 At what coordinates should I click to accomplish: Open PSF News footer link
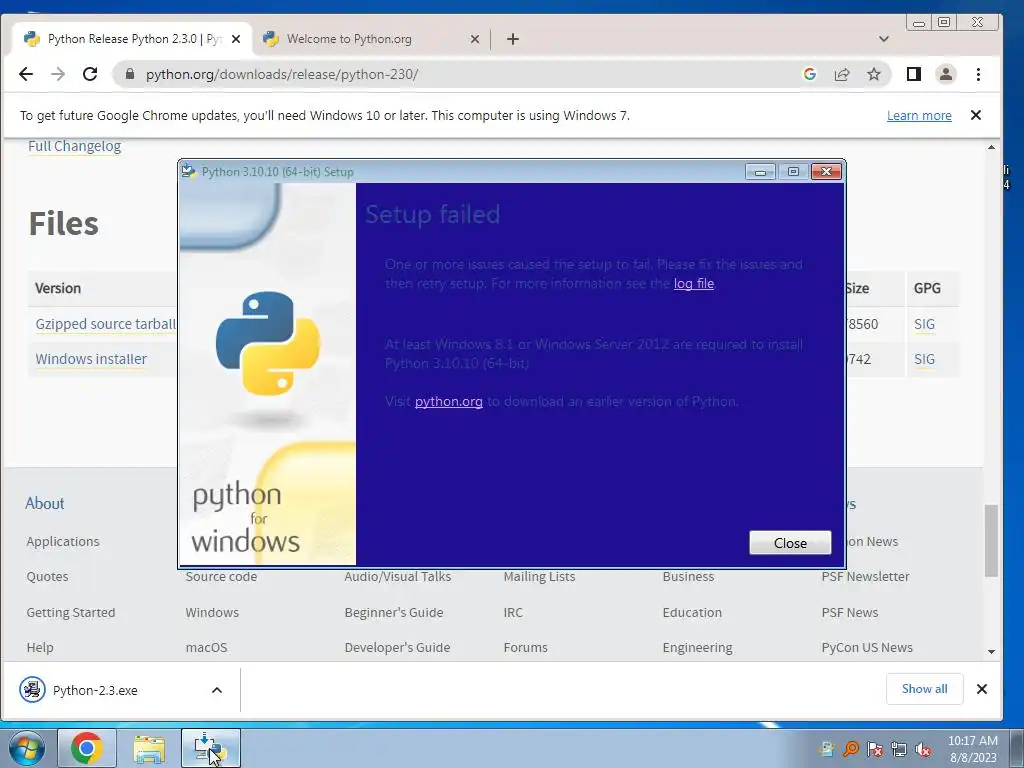coord(850,613)
